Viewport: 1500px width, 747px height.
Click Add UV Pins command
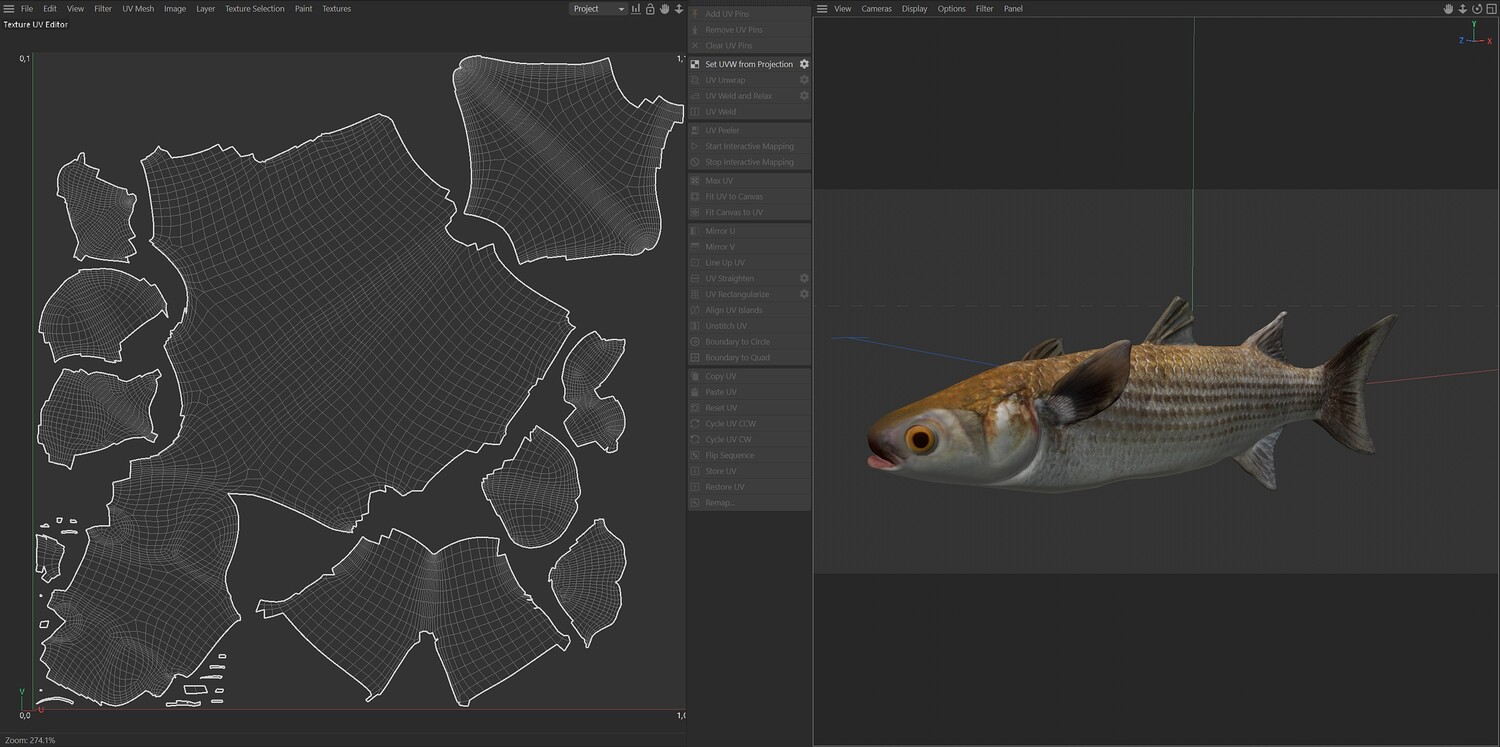[749, 14]
